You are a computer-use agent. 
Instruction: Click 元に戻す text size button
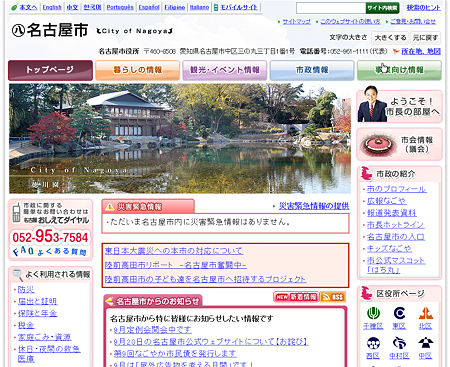coord(425,38)
